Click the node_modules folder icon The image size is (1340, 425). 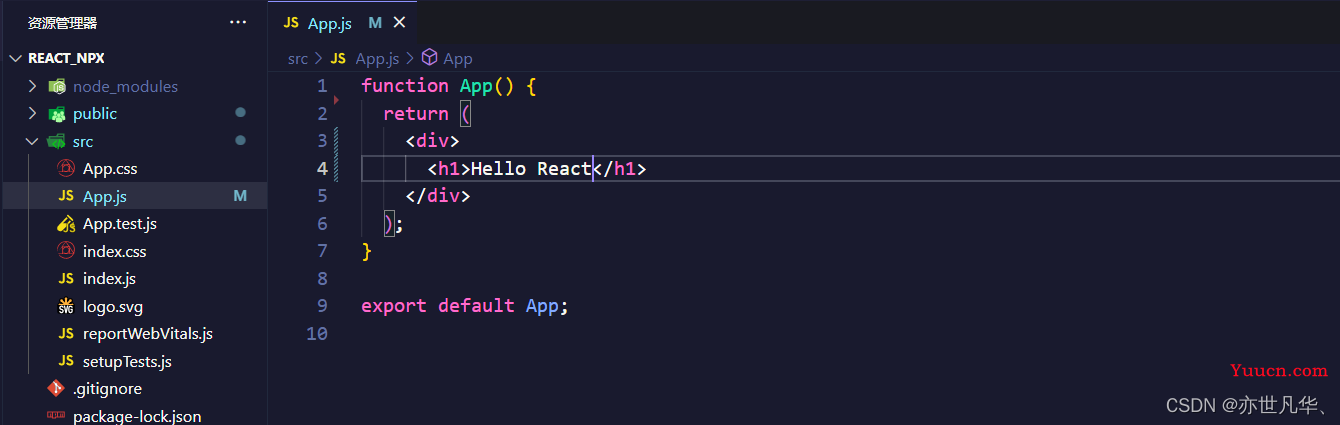click(57, 86)
